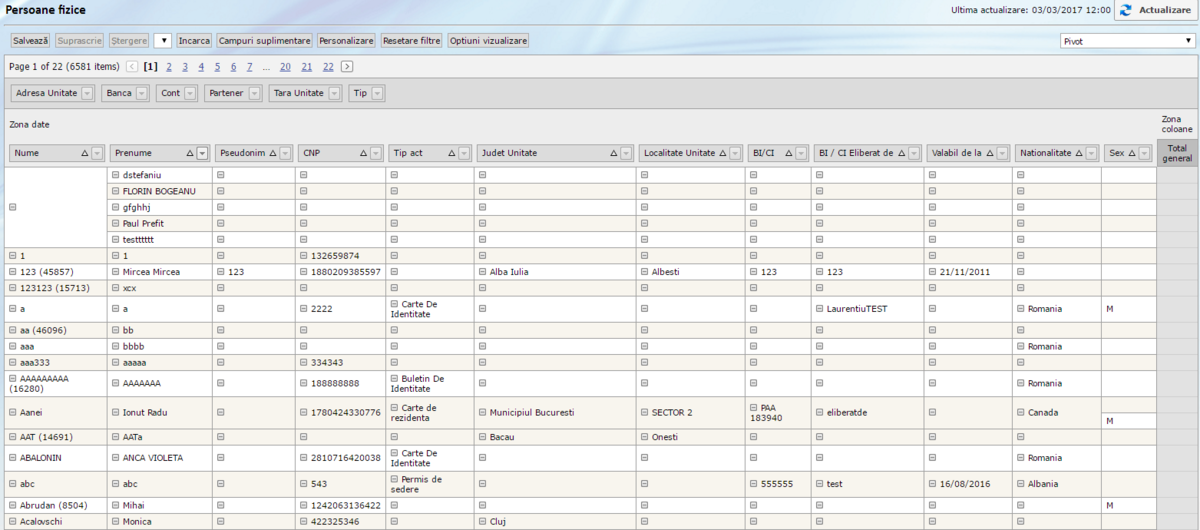Screen dimensions: 1200x530
Task: Open the Pivot view dropdown
Action: point(1126,41)
